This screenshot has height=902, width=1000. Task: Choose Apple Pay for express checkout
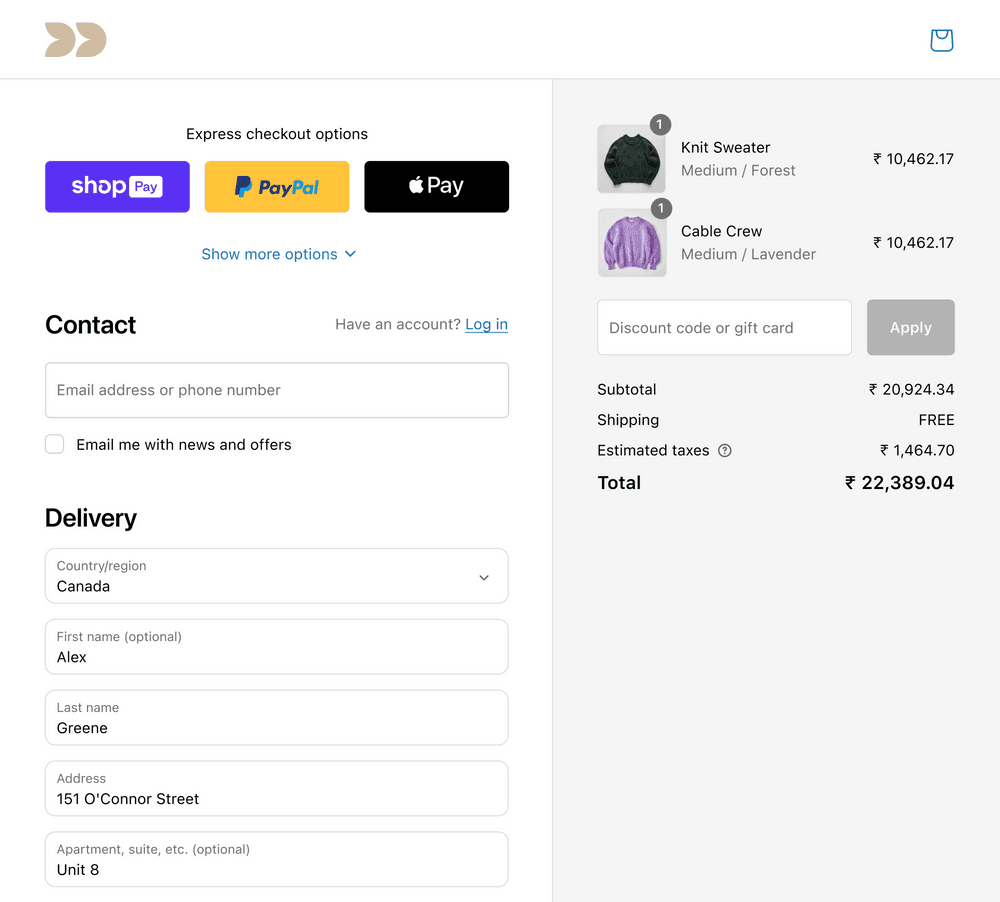point(436,186)
